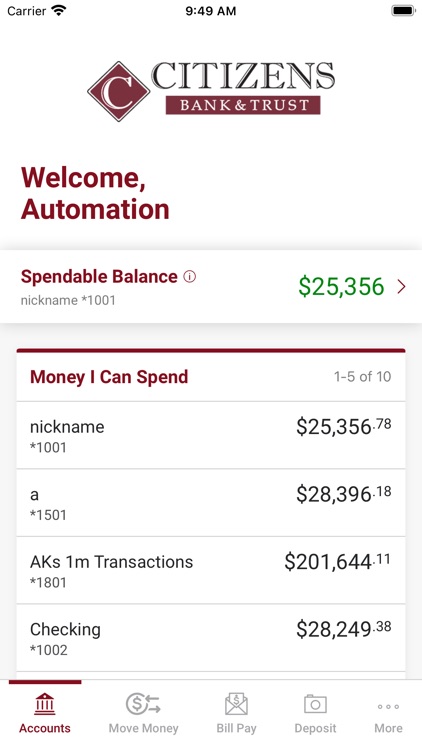The width and height of the screenshot is (422, 750).
Task: Tap the battery icon in status bar
Action: (403, 11)
